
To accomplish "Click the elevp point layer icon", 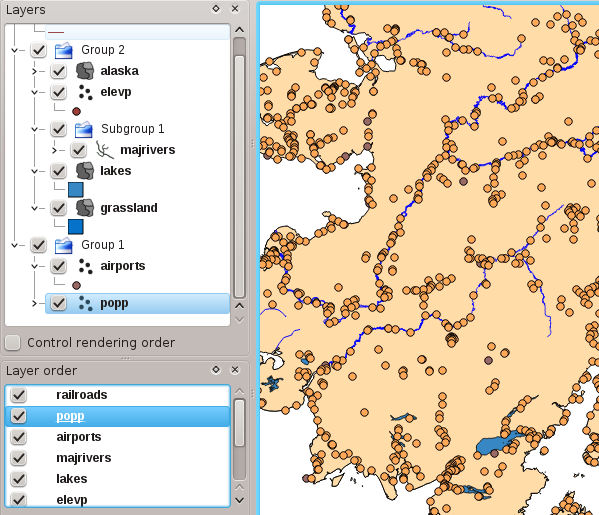I will click(85, 92).
